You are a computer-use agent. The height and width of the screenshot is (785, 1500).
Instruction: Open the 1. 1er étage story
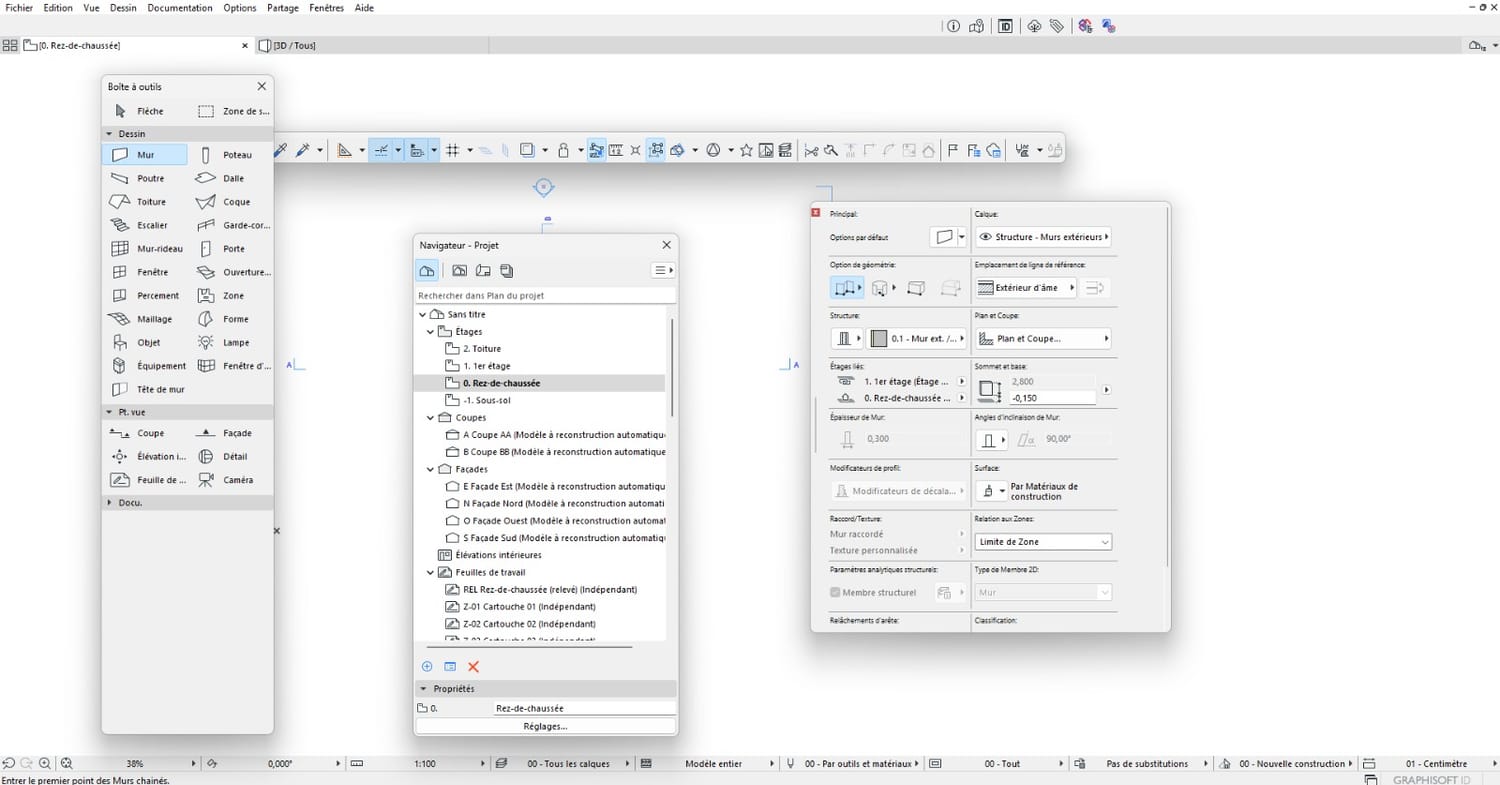[x=486, y=366]
